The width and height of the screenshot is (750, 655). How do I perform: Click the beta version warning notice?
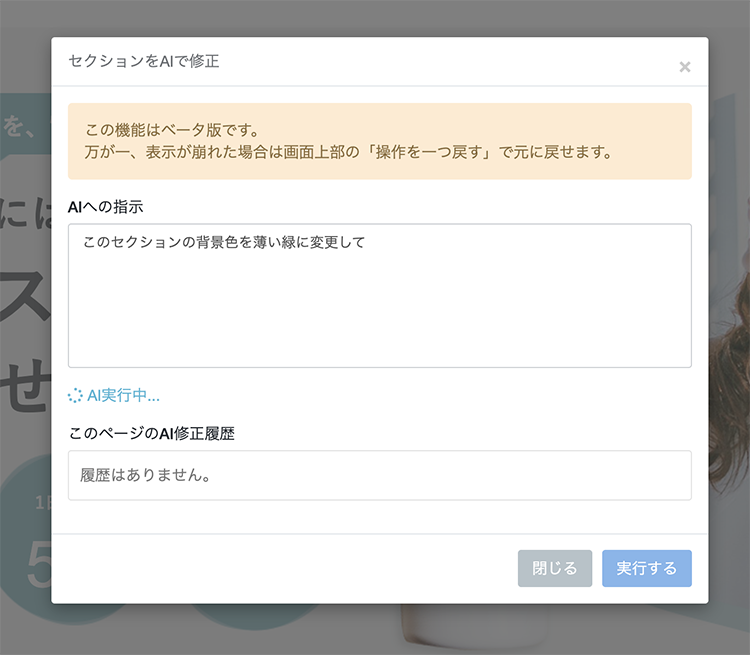380,141
